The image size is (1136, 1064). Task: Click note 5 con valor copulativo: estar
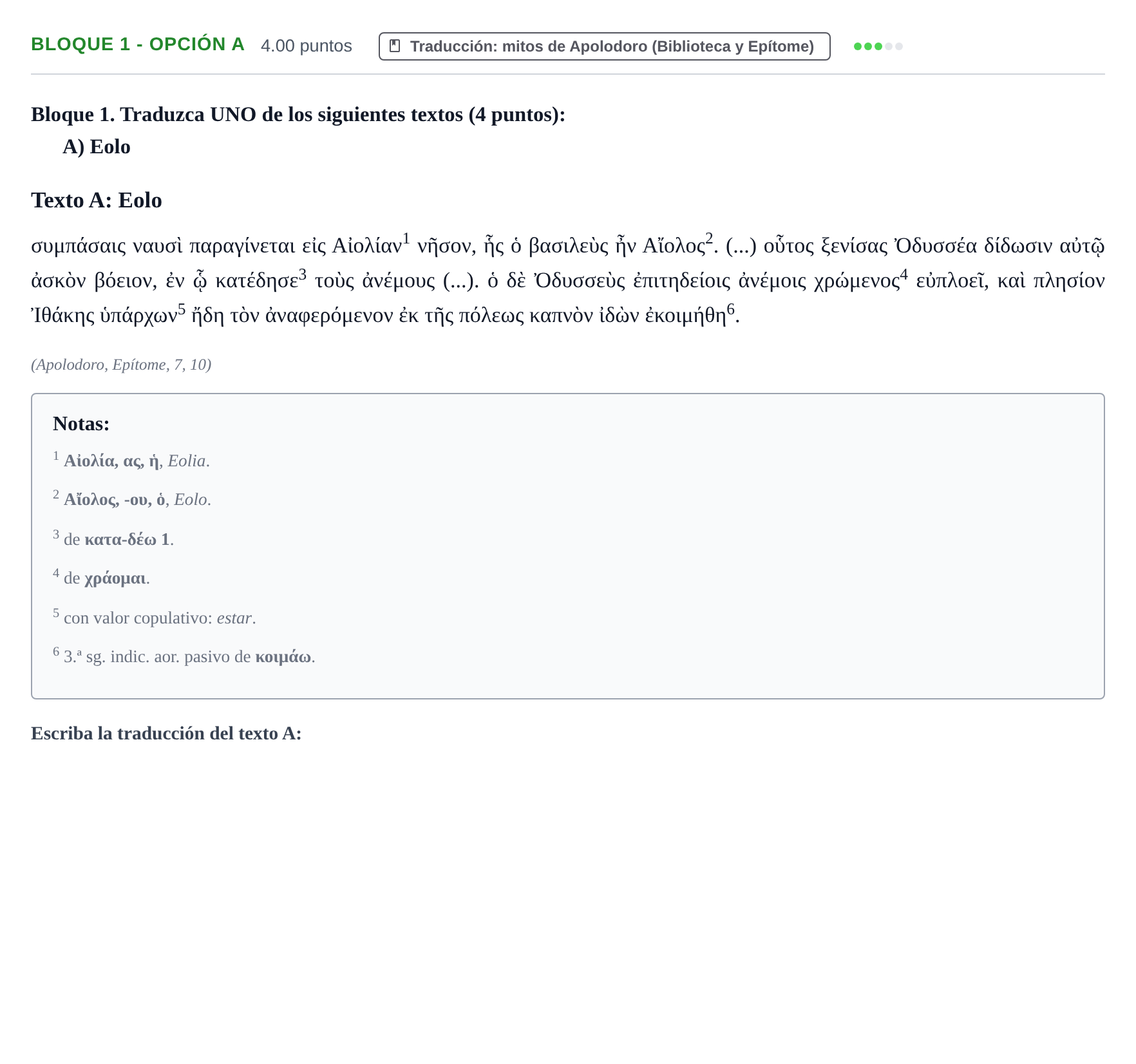[155, 618]
